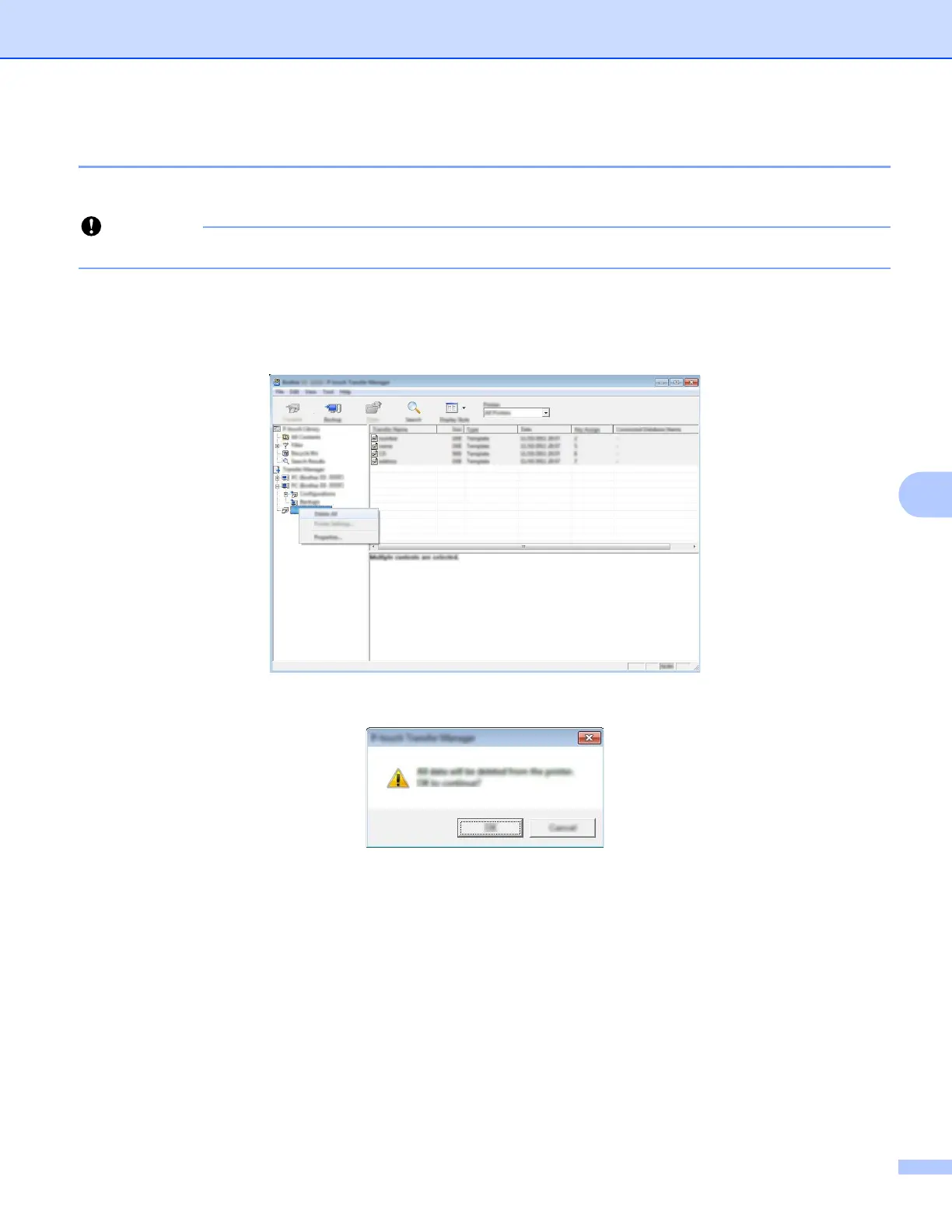Sort by the Type column header
Viewport: 952px width, 1232px height.
[492, 429]
